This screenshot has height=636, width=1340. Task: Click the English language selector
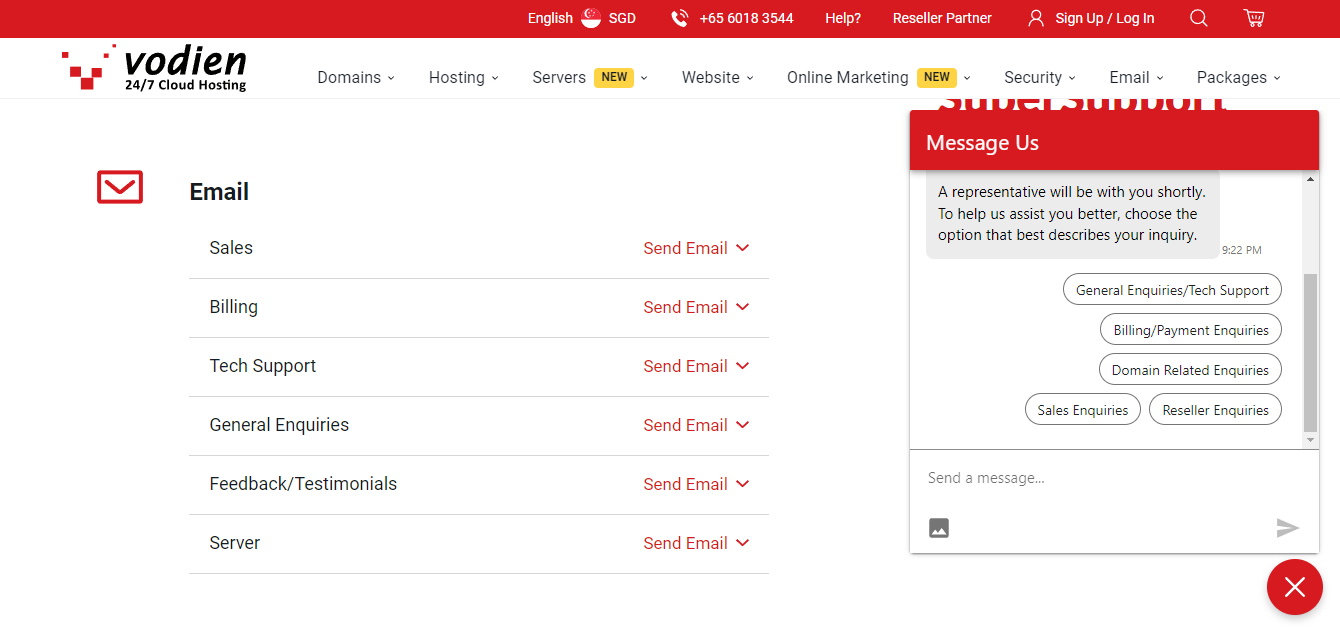point(550,18)
